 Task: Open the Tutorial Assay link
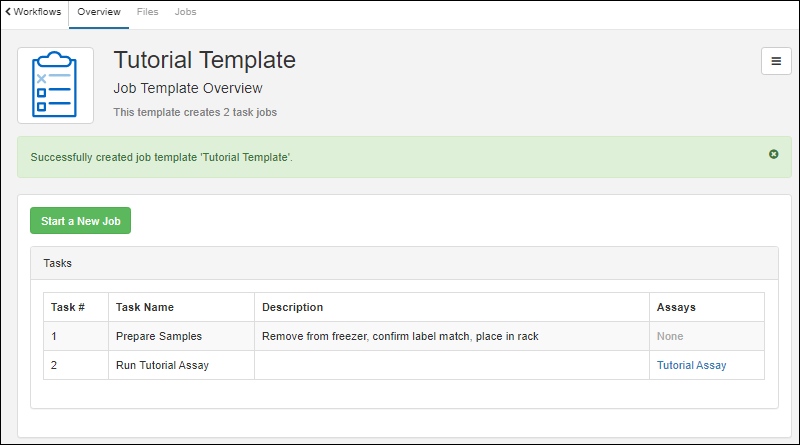pos(691,365)
